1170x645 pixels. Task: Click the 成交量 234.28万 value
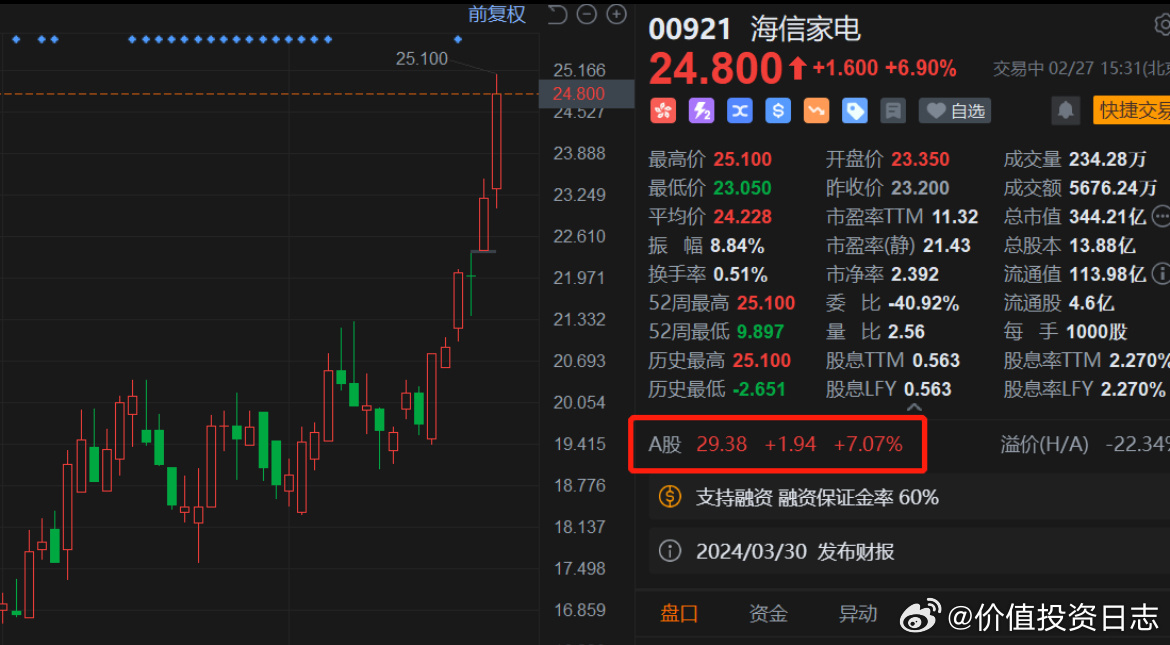coord(1110,159)
